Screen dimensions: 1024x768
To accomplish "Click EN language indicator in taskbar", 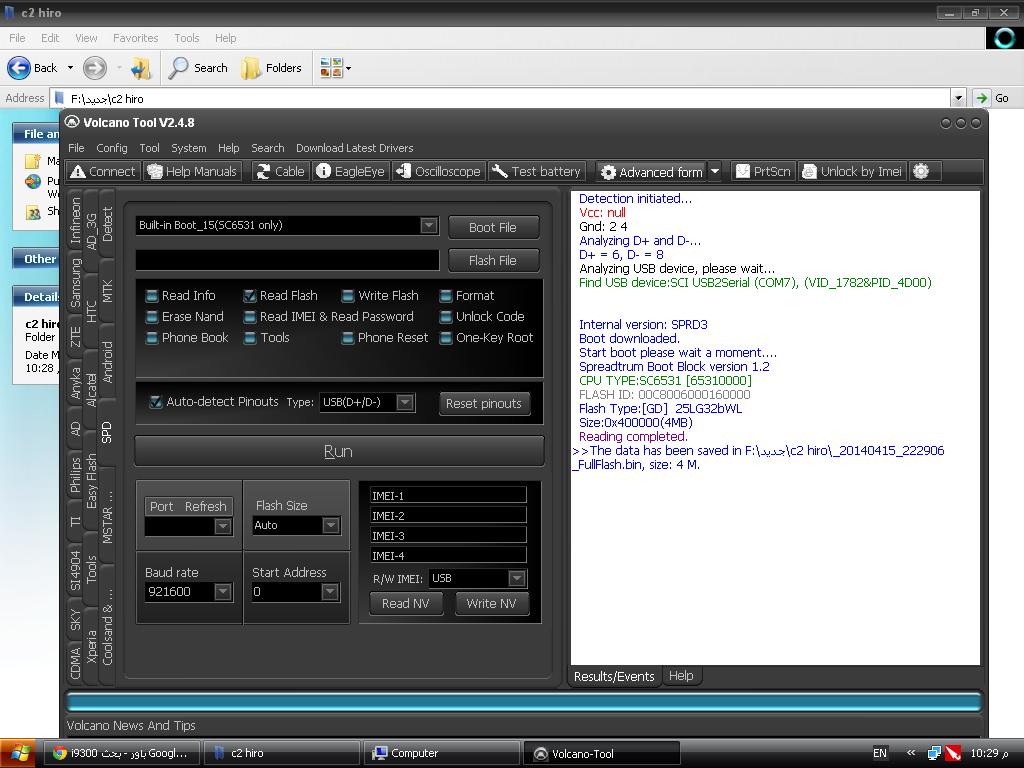I will [x=880, y=754].
